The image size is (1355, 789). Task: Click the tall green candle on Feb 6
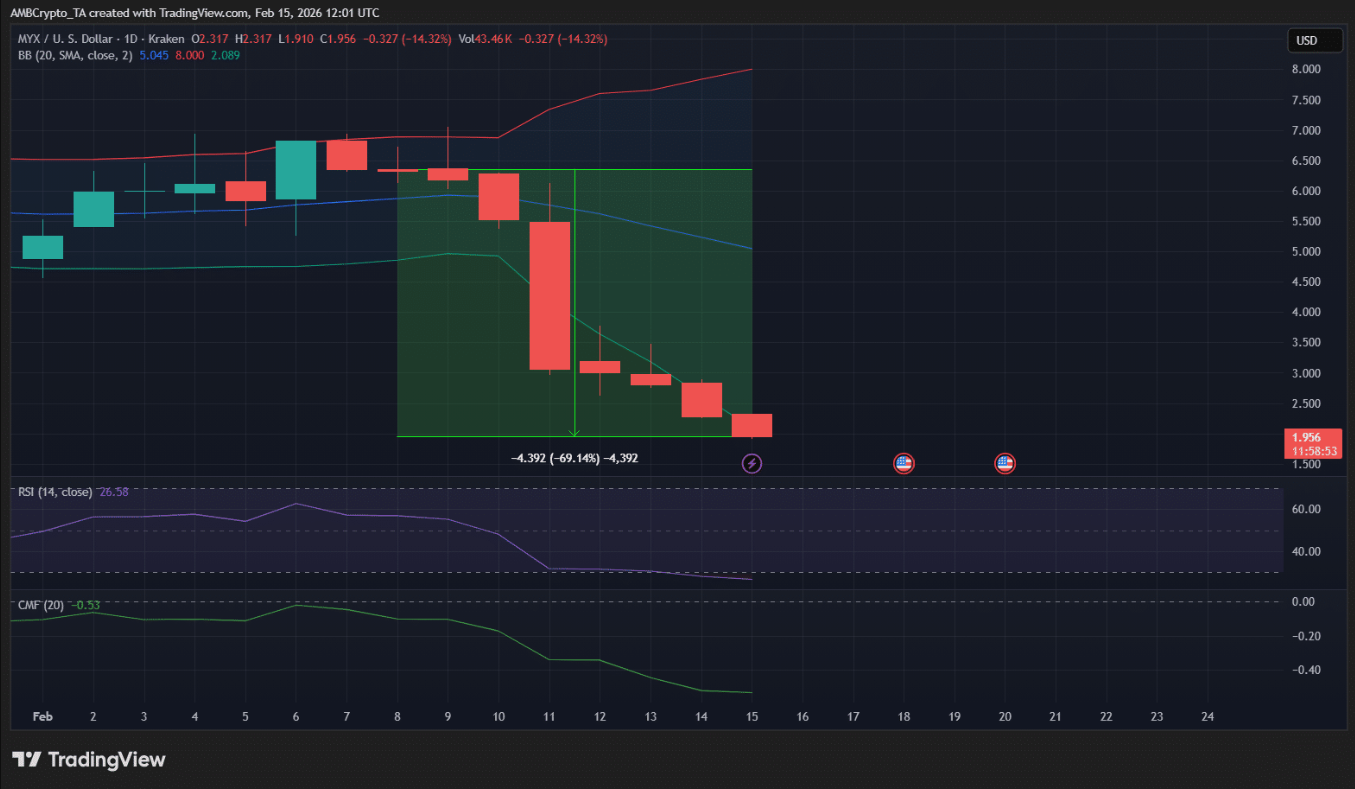pyautogui.click(x=295, y=170)
